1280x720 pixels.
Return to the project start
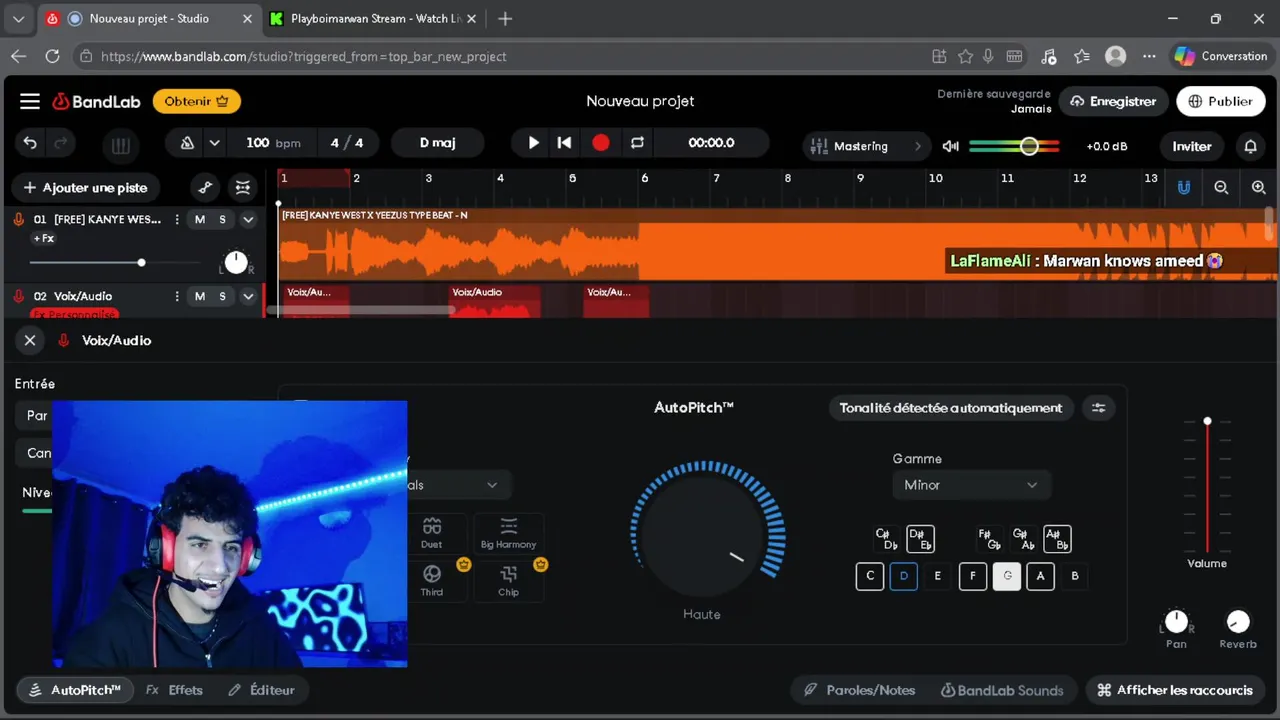tap(564, 143)
